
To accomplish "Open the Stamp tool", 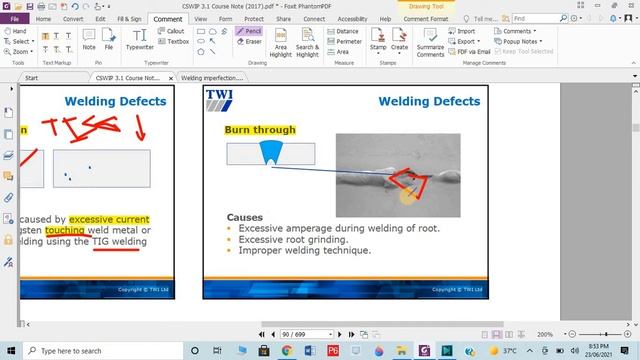I will (x=378, y=40).
